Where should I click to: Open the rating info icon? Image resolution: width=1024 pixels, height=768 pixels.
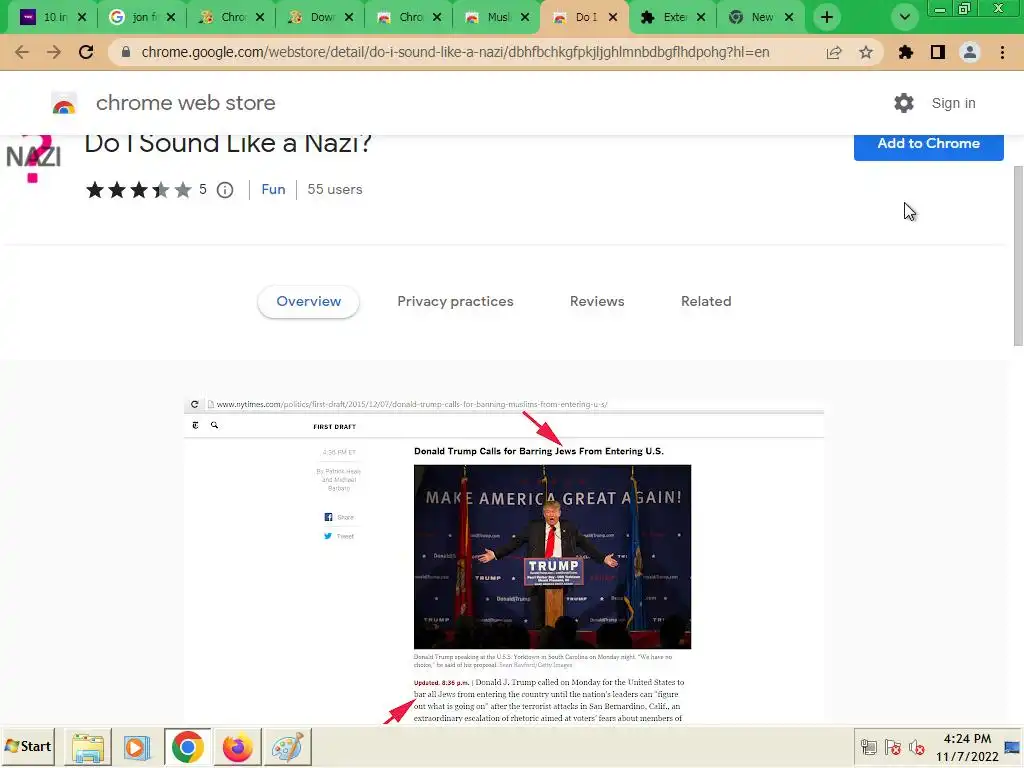click(x=225, y=190)
